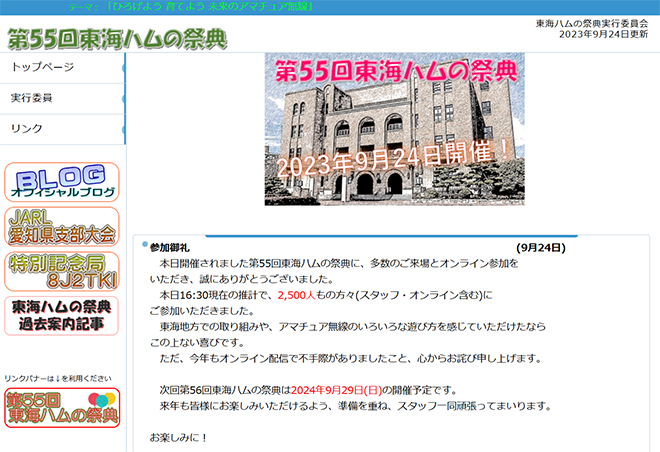Click the お楽しみに！ closing line

(178, 438)
